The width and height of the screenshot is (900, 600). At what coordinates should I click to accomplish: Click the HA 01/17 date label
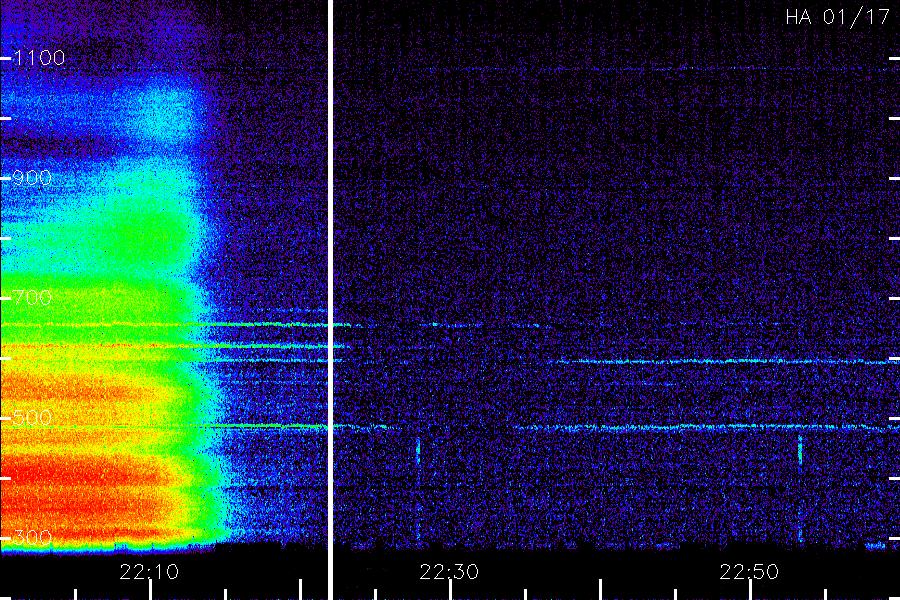pyautogui.click(x=837, y=17)
